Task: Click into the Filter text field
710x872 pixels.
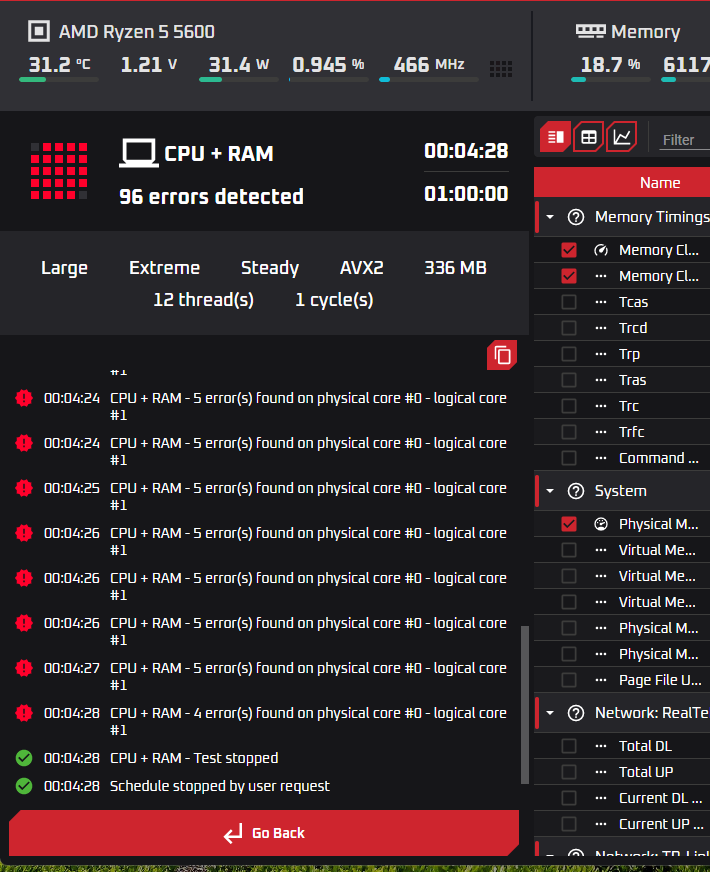Action: click(684, 140)
